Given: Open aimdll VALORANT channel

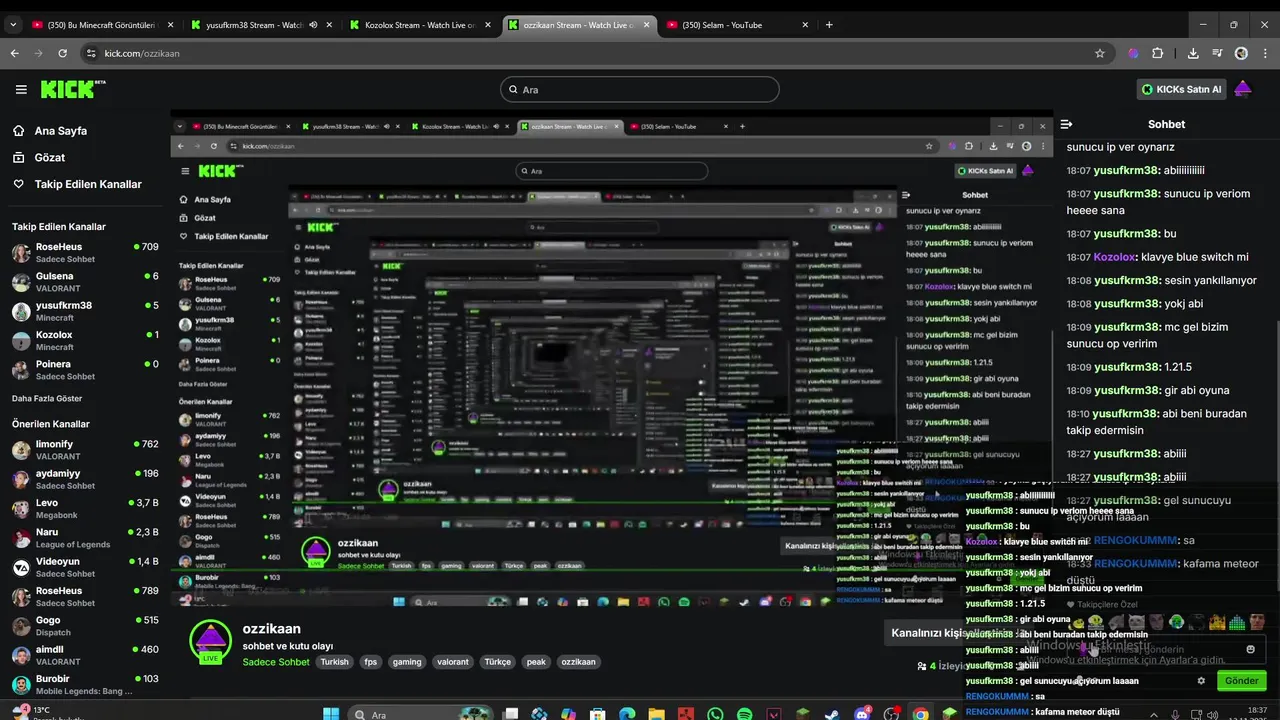Looking at the screenshot, I should pos(85,655).
